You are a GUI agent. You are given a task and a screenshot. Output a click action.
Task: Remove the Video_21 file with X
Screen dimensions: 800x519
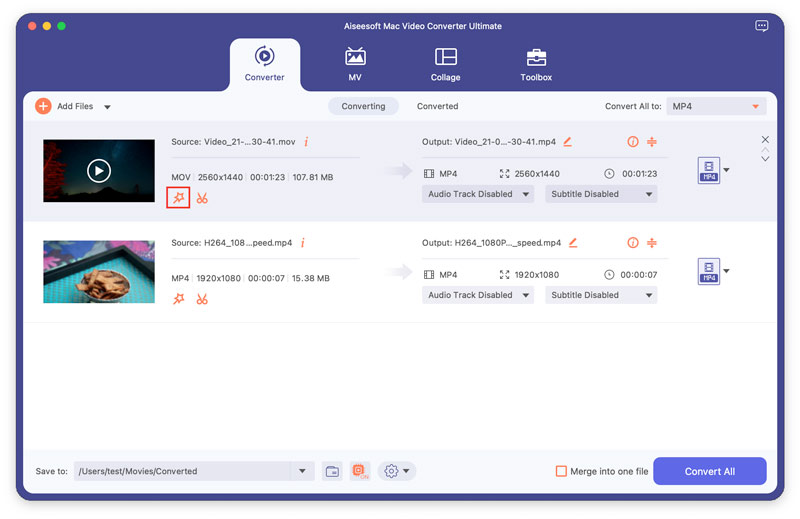point(765,139)
